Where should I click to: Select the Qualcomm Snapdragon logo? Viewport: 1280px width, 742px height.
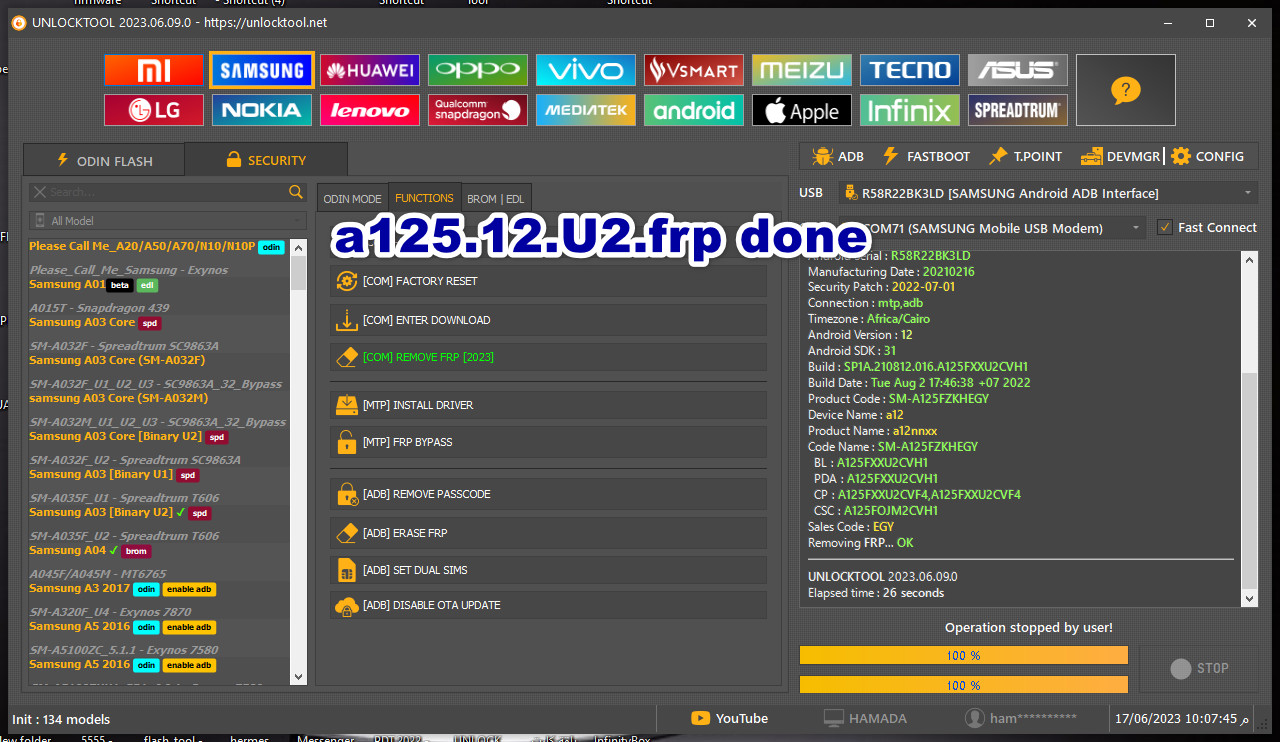click(478, 110)
